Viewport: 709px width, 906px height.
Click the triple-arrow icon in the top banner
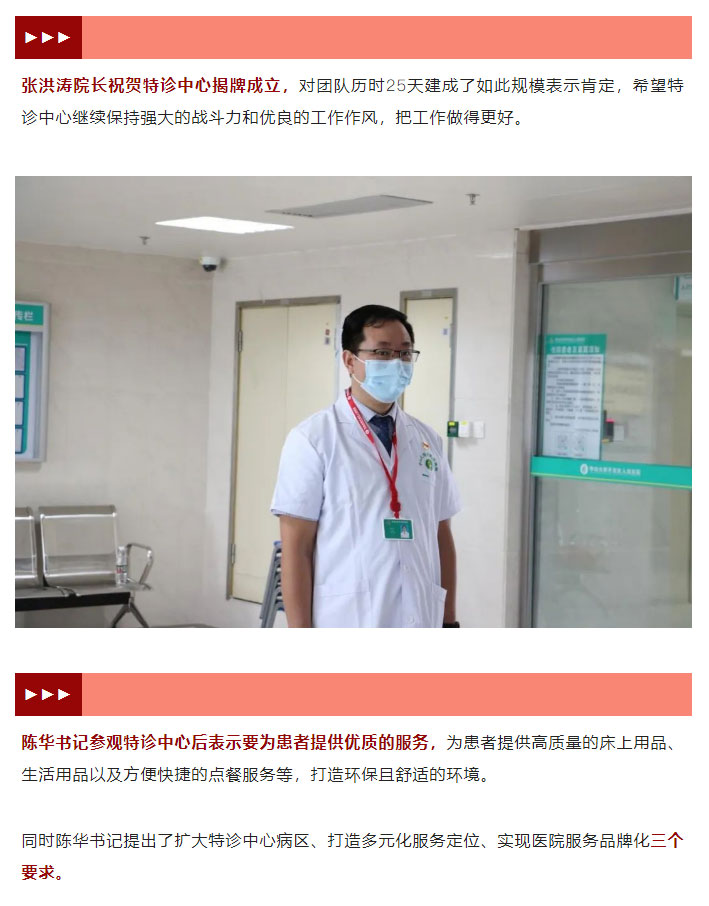coord(48,38)
